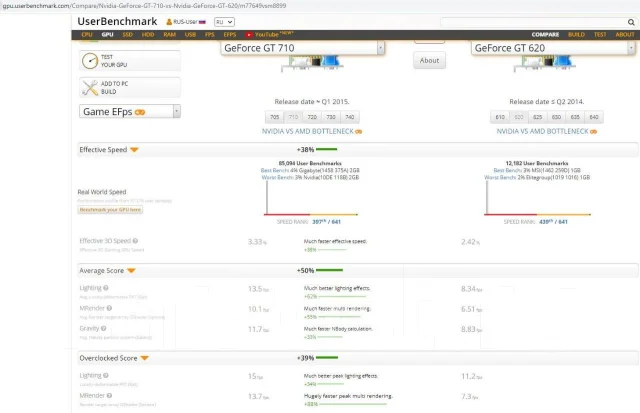This screenshot has width=640, height=413.
Task: Click the speedometer icon in Test Your GPU
Action: tap(90, 61)
